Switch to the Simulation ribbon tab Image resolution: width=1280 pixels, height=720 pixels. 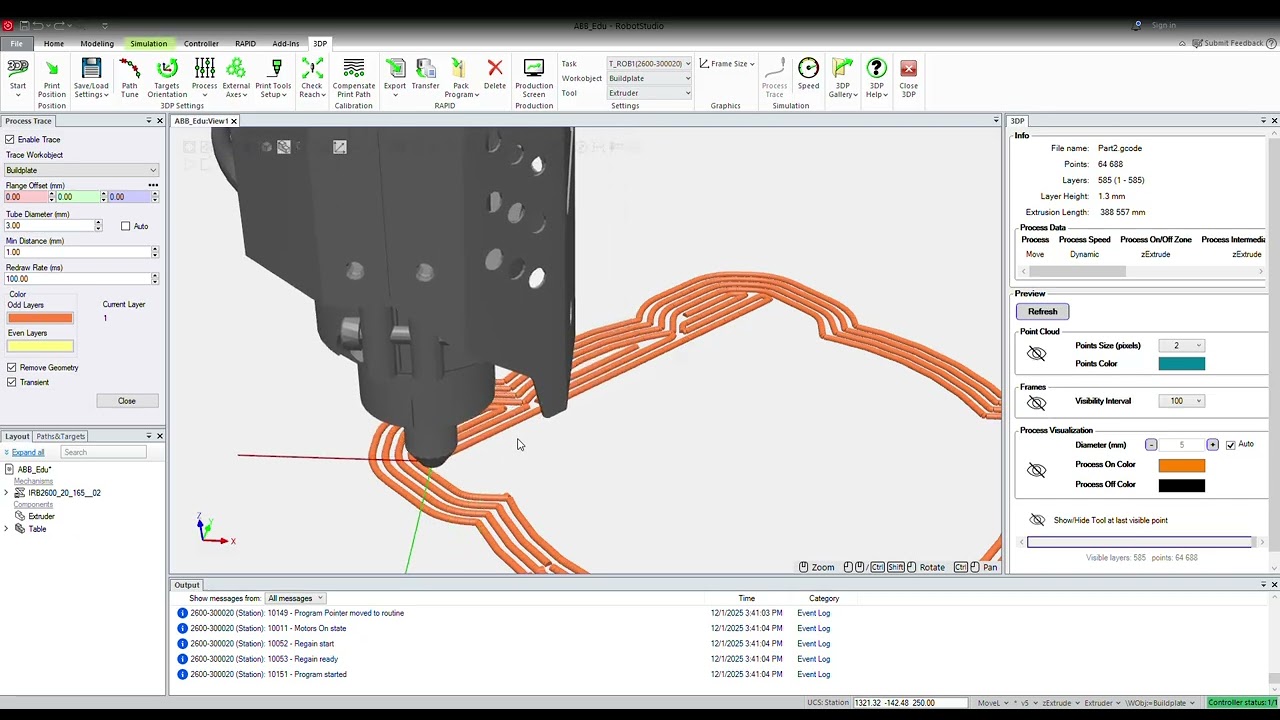click(148, 44)
